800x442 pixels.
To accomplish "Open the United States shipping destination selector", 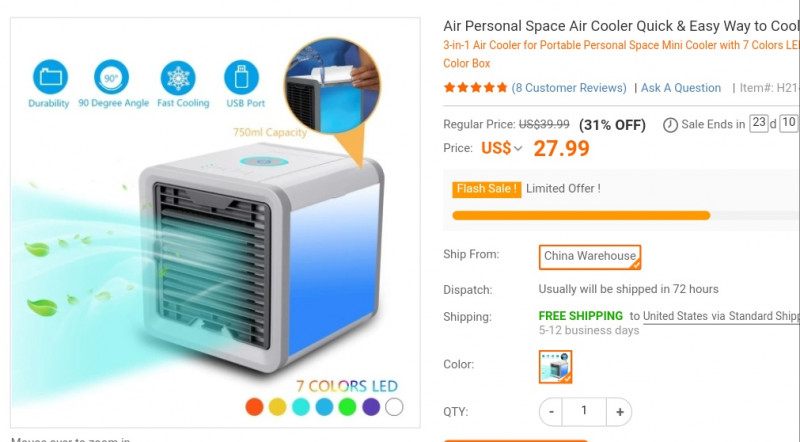I will pyautogui.click(x=721, y=316).
